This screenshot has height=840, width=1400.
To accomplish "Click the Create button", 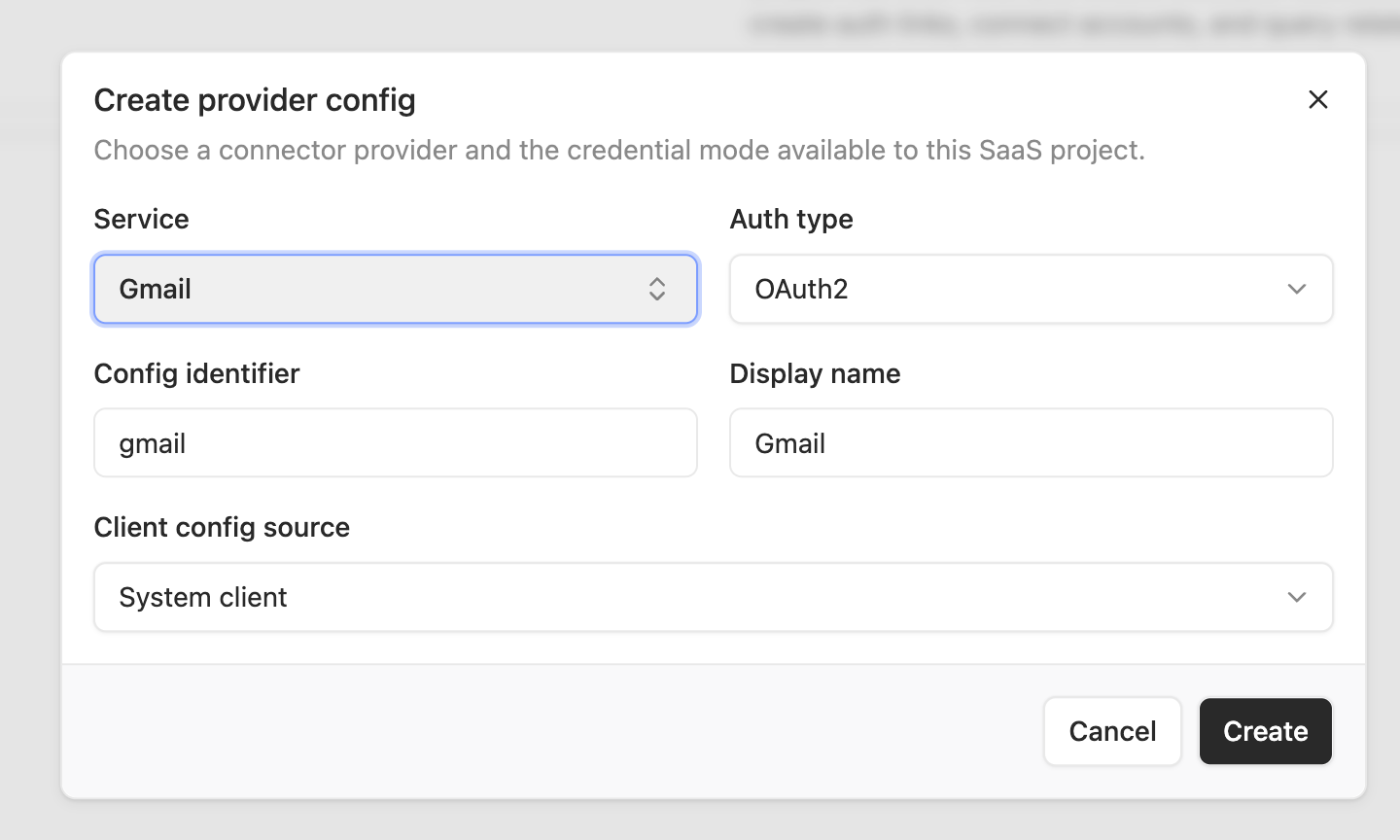I will (1265, 731).
